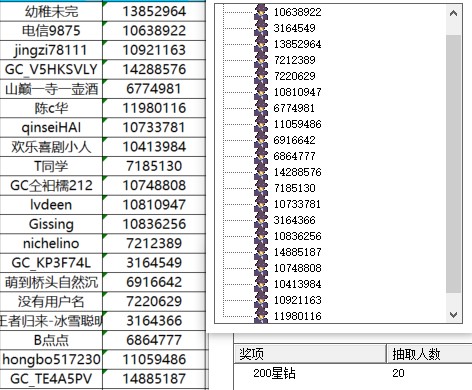The height and width of the screenshot is (390, 472).
Task: Select winner list entry 13852964
Action: [x=298, y=44]
